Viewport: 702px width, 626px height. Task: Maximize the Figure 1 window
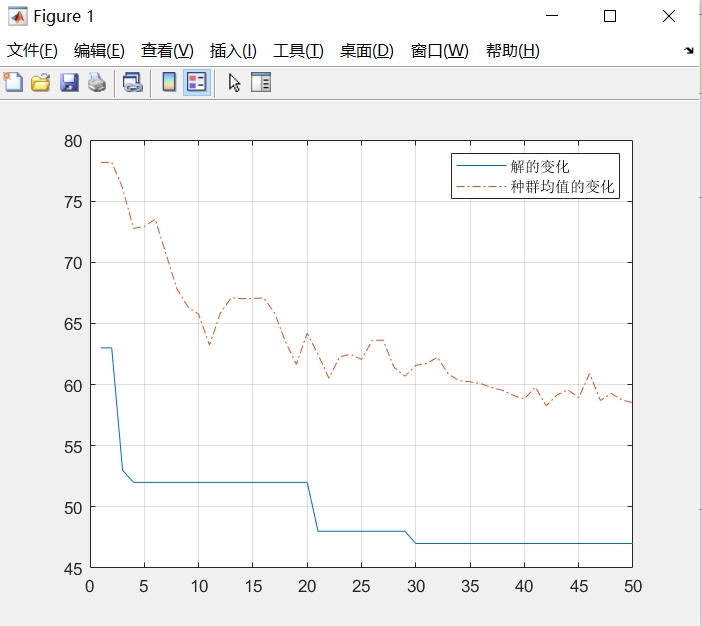coord(610,16)
